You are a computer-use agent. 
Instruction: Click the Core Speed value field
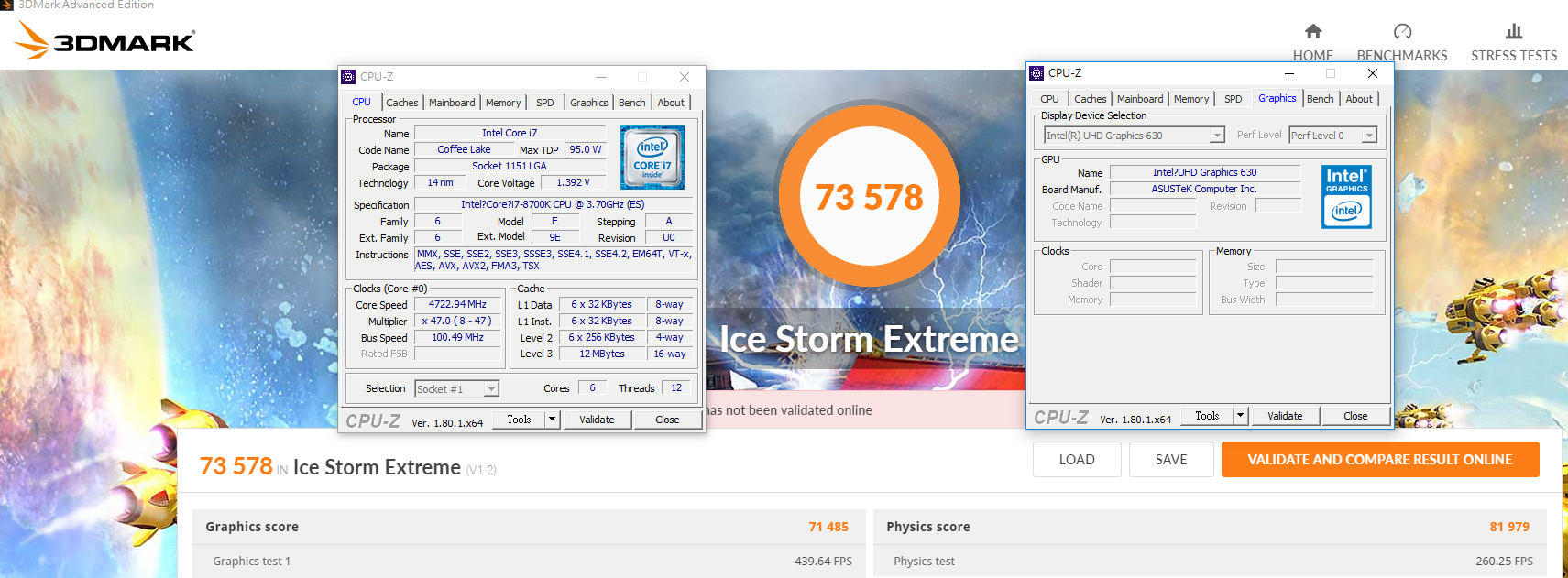[457, 304]
